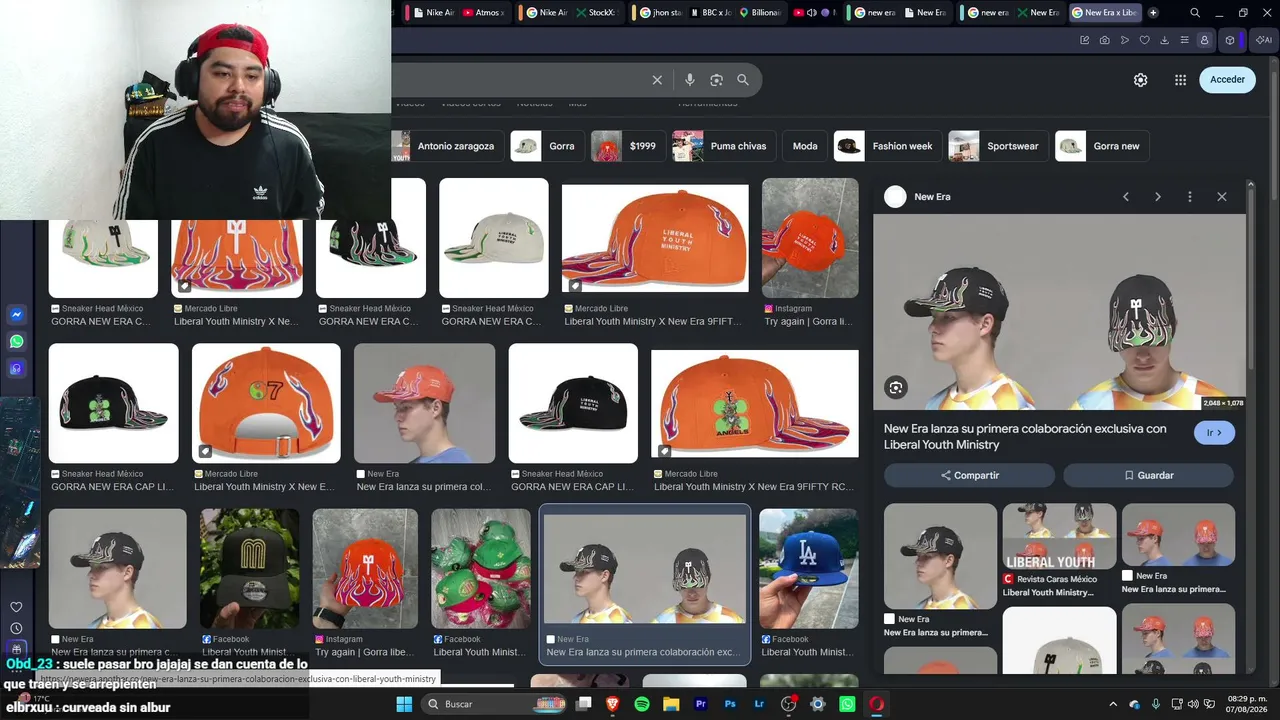The image size is (1280, 720).
Task: Open File Explorer from the taskbar
Action: (x=672, y=704)
